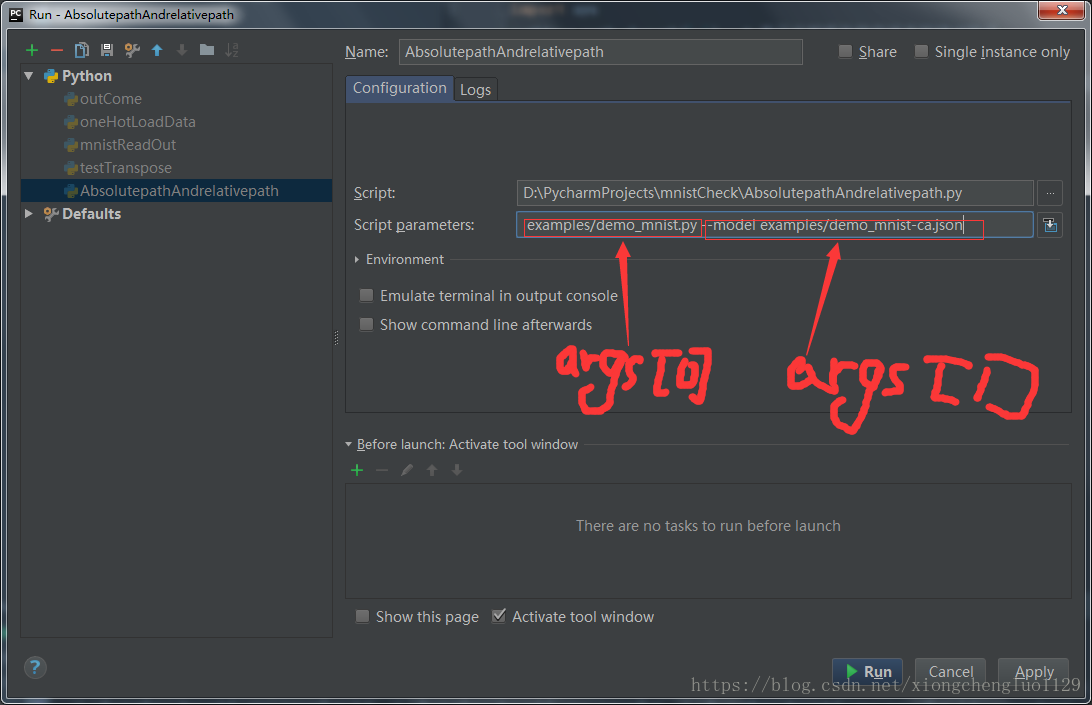Viewport: 1092px width, 705px height.
Task: Open edit defaults wrench icon
Action: pos(132,50)
